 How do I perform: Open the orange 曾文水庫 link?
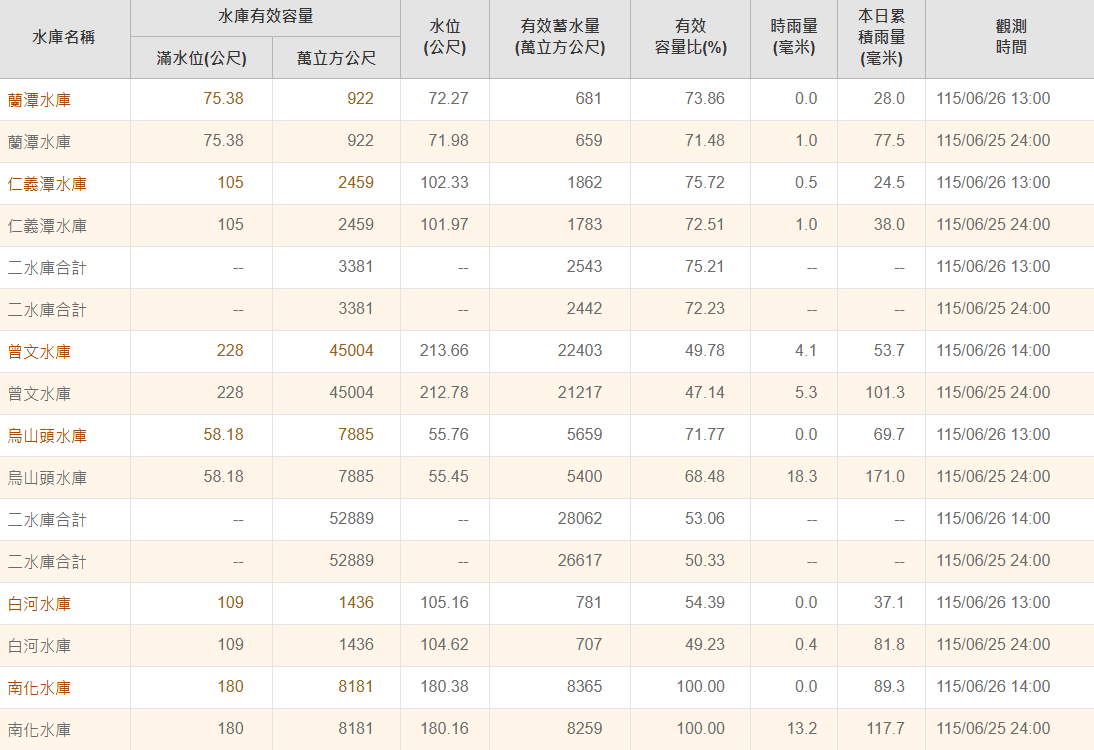[x=39, y=352]
